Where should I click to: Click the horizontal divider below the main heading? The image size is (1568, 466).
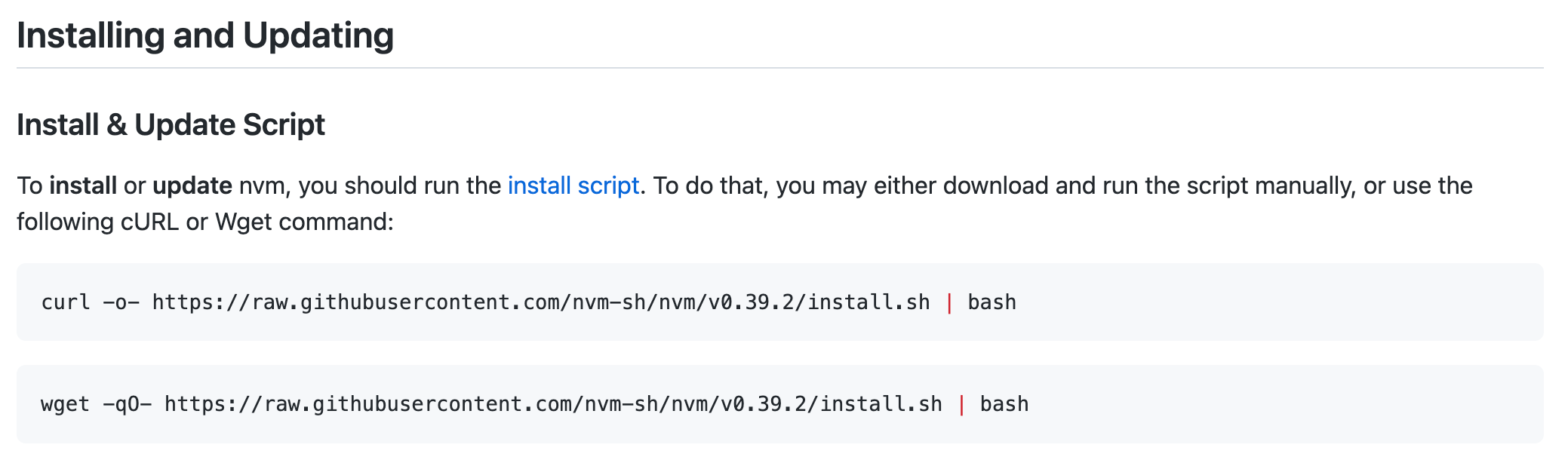pos(779,68)
